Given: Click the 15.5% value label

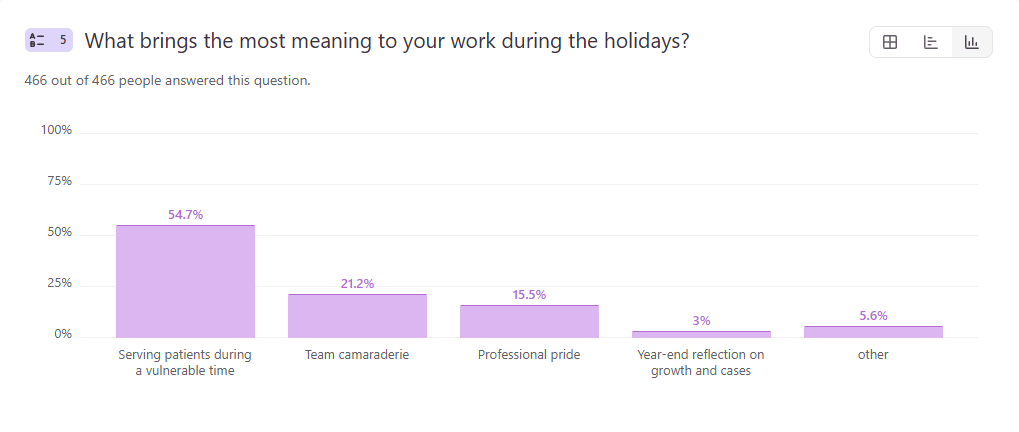Looking at the screenshot, I should pyautogui.click(x=529, y=295).
